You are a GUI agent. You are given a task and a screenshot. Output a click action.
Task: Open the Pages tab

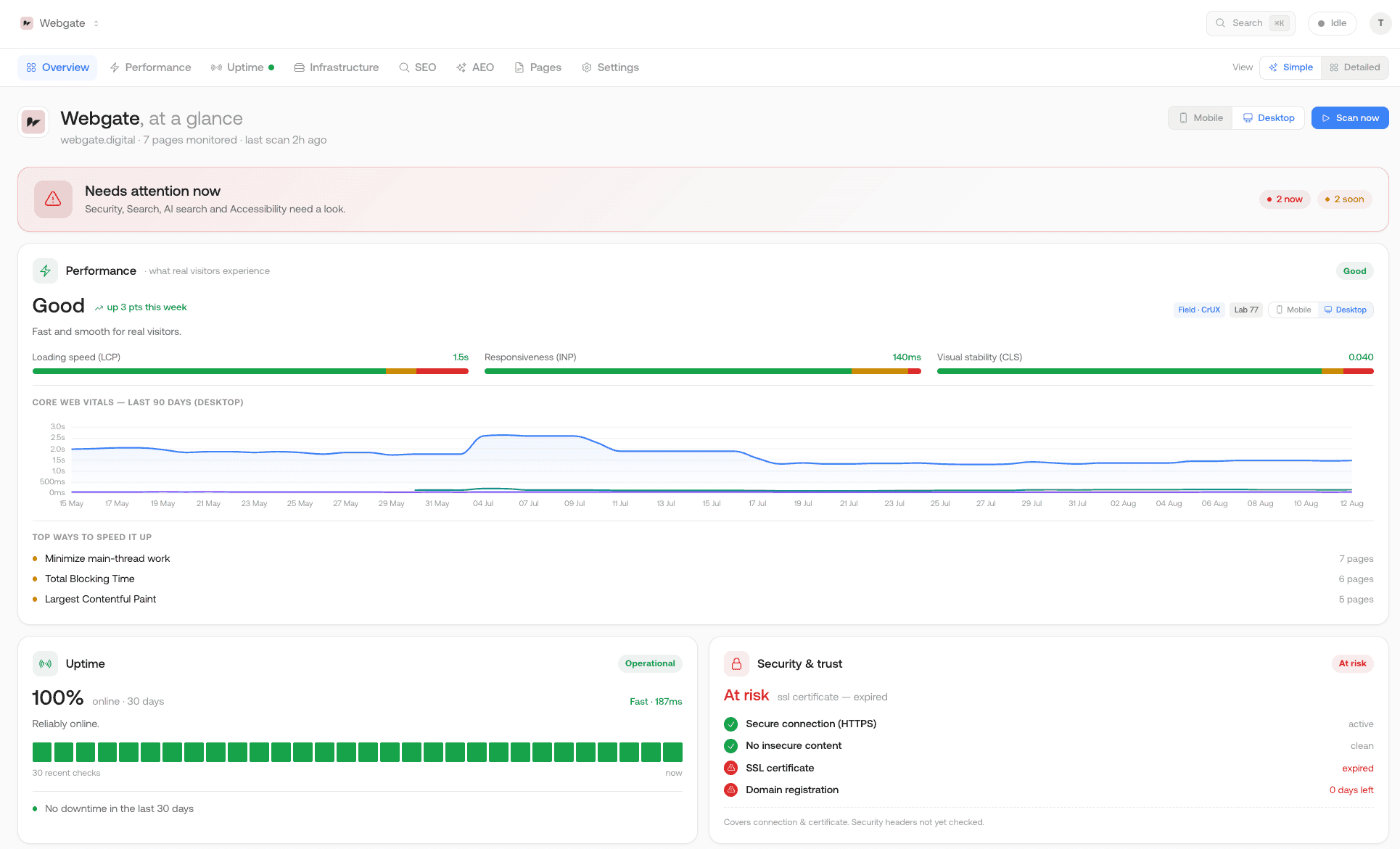[538, 67]
